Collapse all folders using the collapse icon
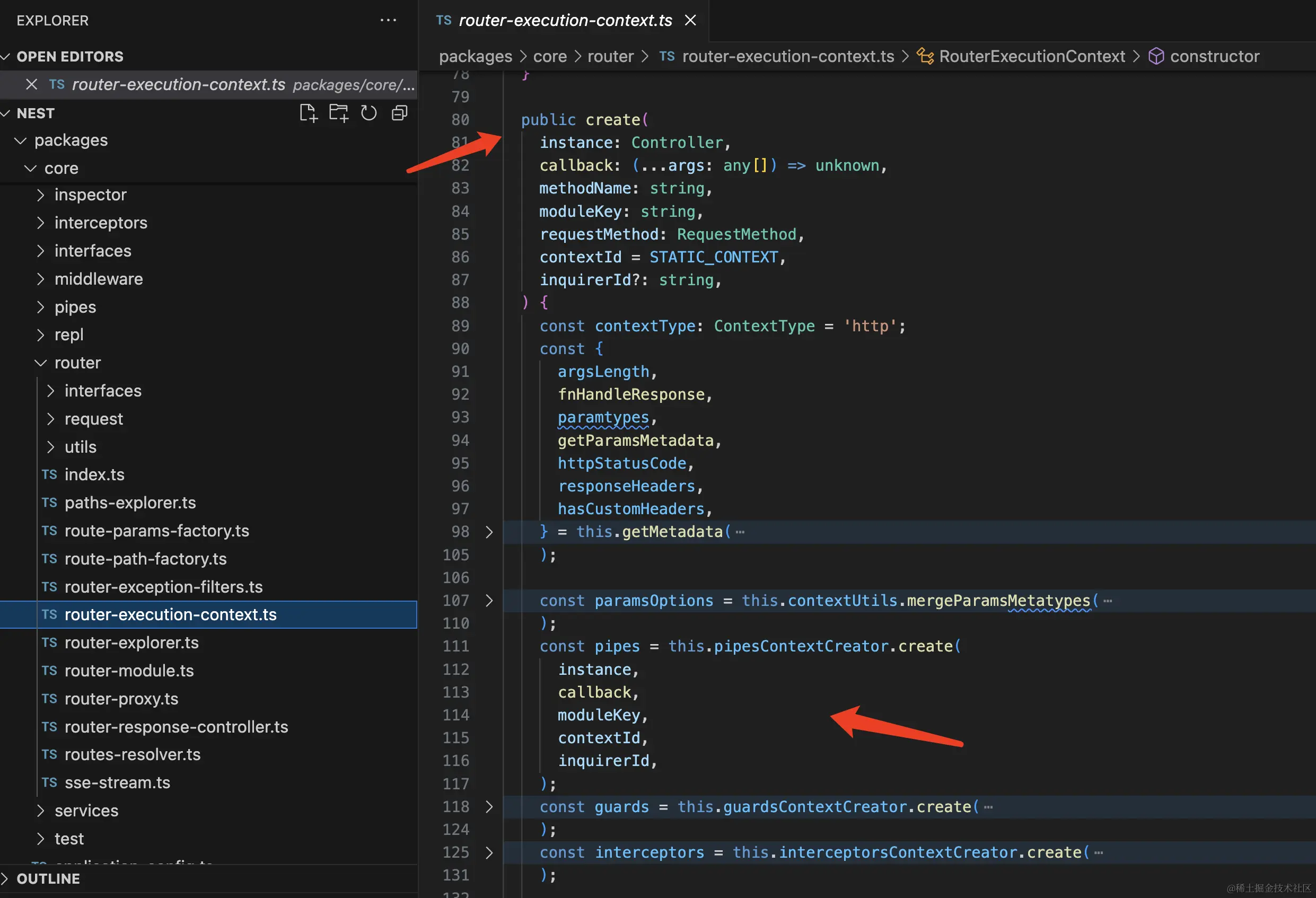This screenshot has height=898, width=1316. (x=400, y=113)
